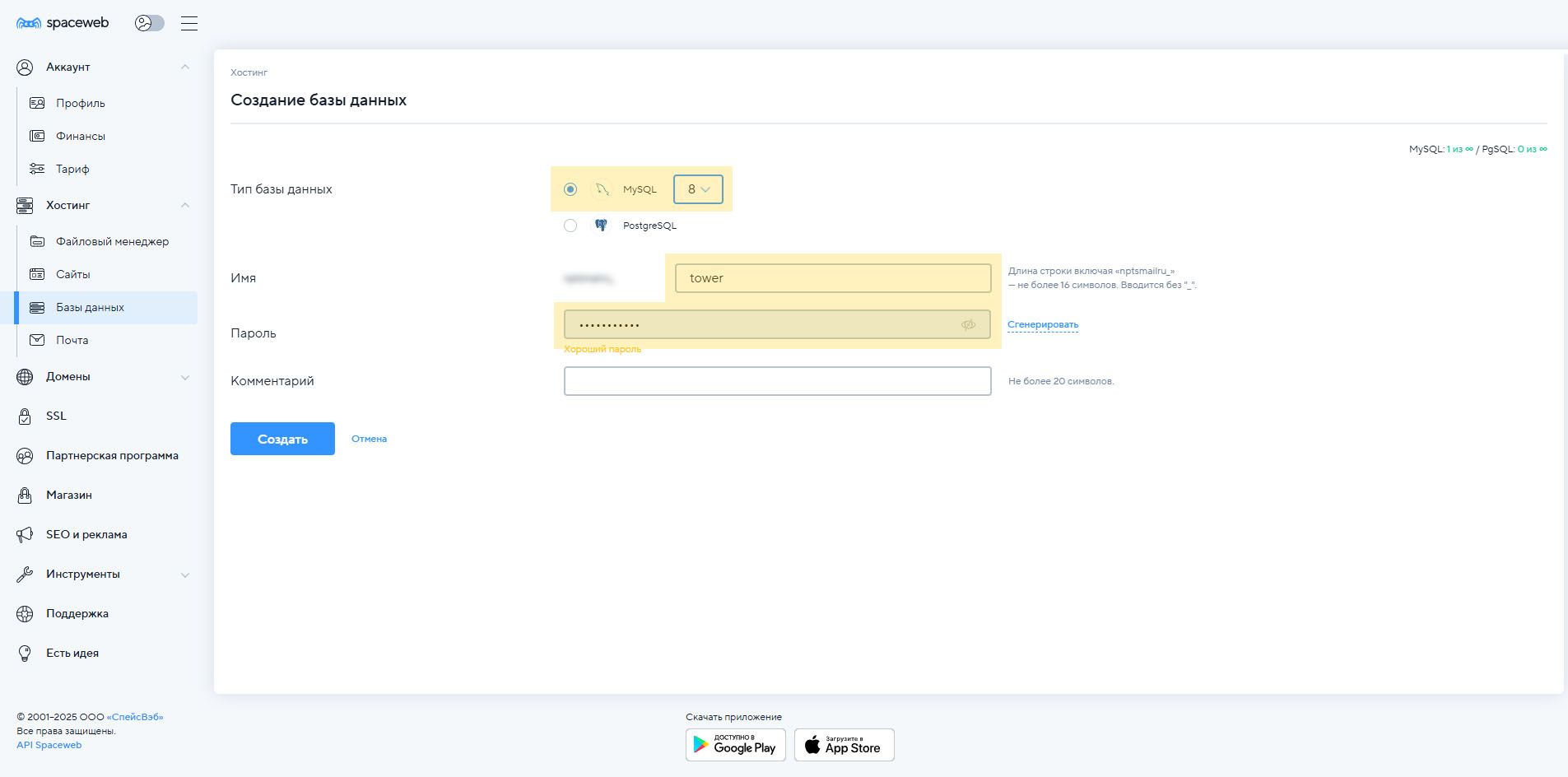Select the PostgreSQL radio button
This screenshot has width=1568, height=777.
click(x=570, y=226)
